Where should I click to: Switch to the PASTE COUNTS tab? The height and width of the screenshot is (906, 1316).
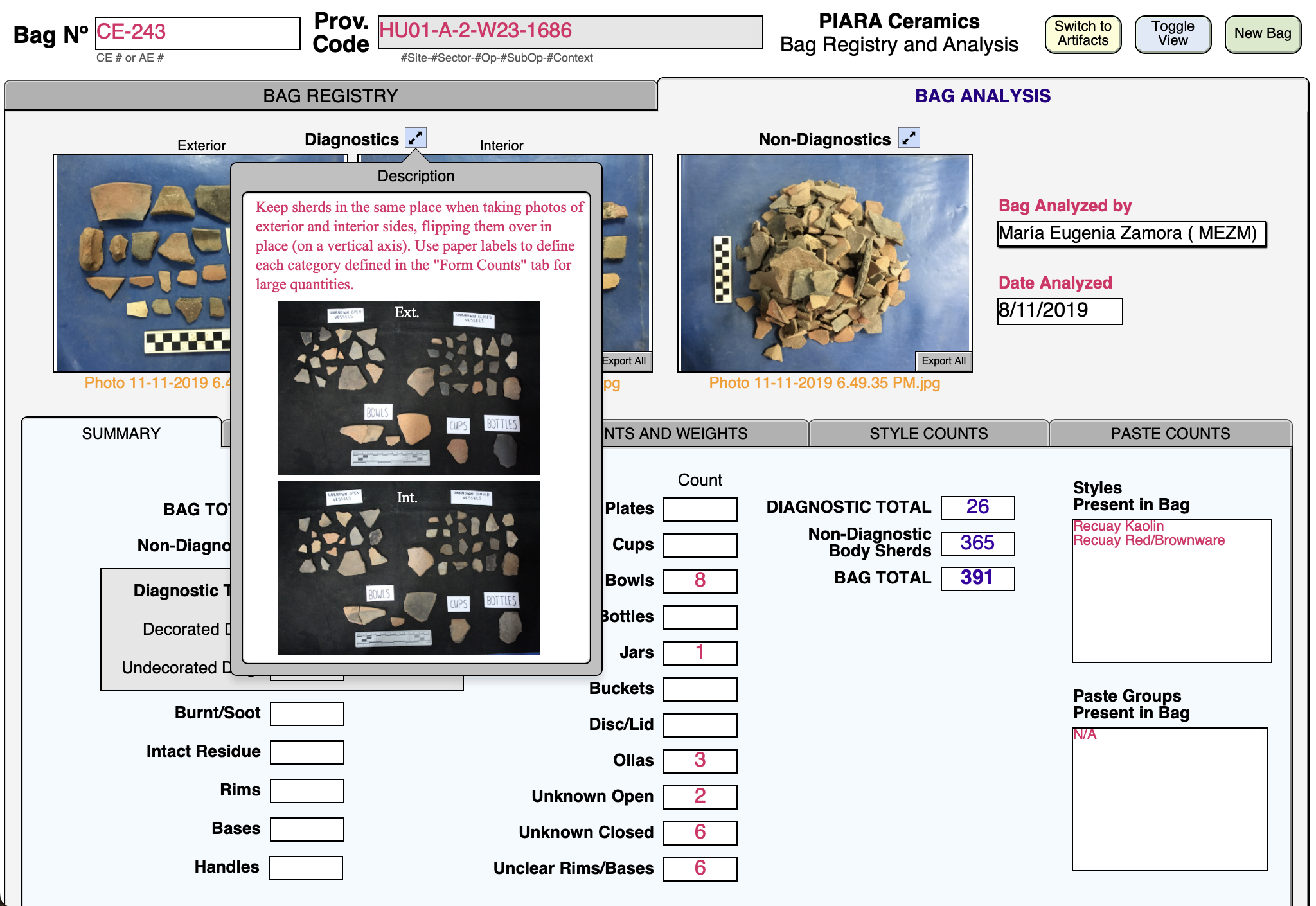[1169, 434]
